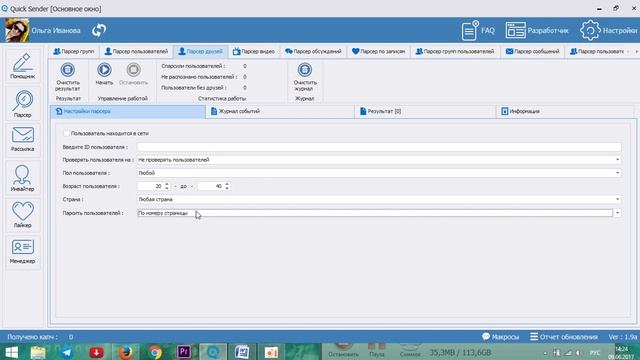
Task: Decrease maximum age stepper
Action: pos(227,188)
